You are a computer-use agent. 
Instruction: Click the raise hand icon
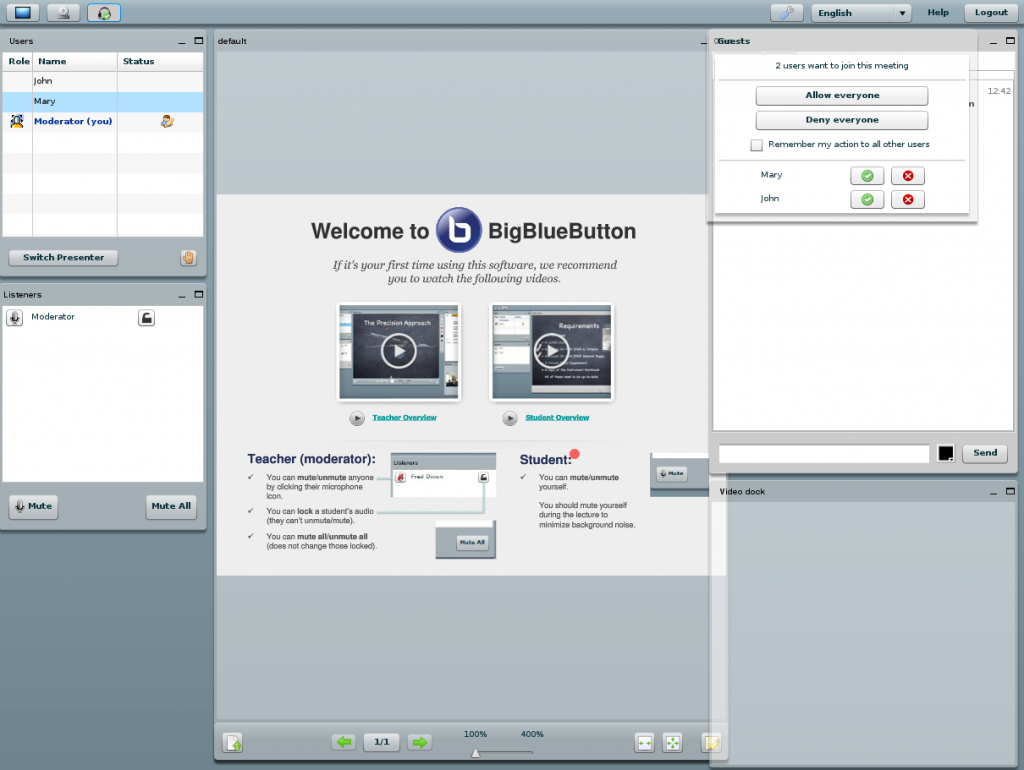coord(188,258)
